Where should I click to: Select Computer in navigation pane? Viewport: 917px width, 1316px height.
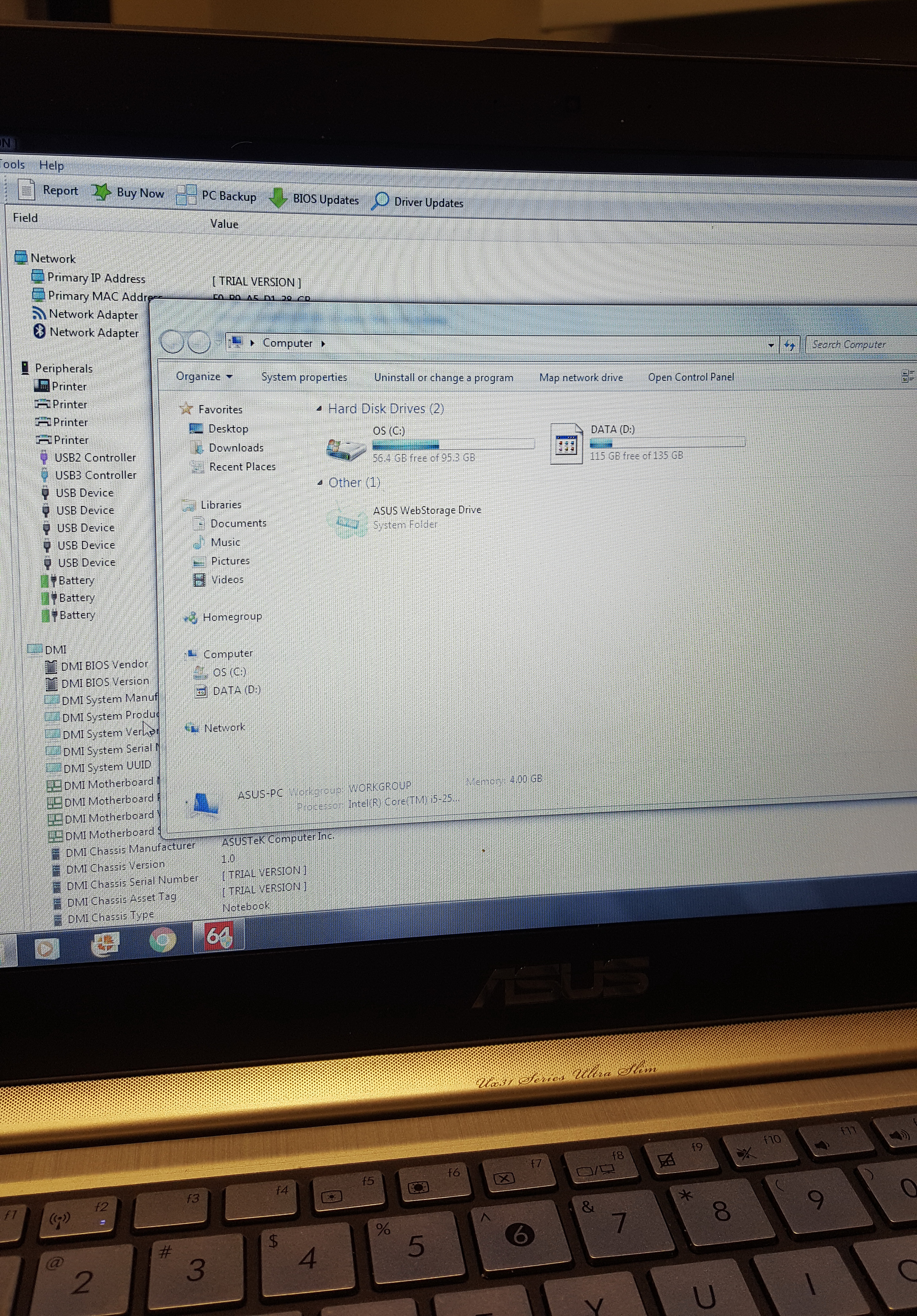(x=227, y=654)
